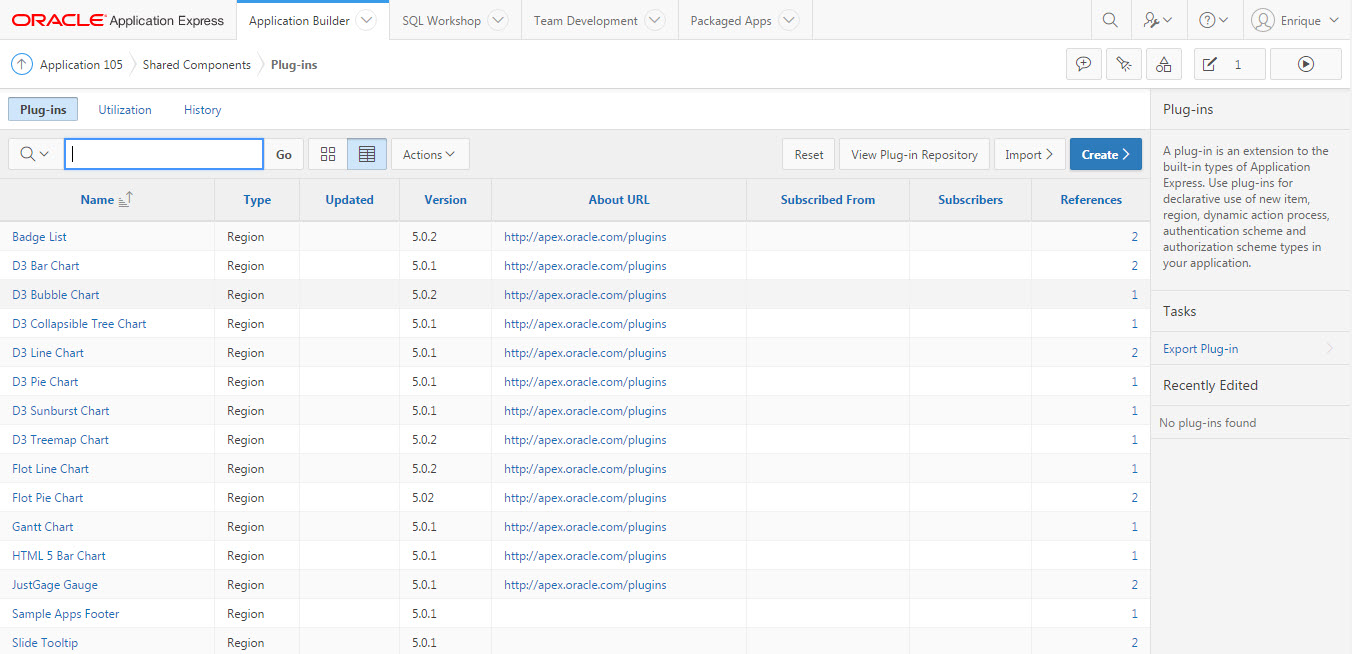Viewport: 1352px width, 654px height.
Task: Click the Create button
Action: [x=1105, y=154]
